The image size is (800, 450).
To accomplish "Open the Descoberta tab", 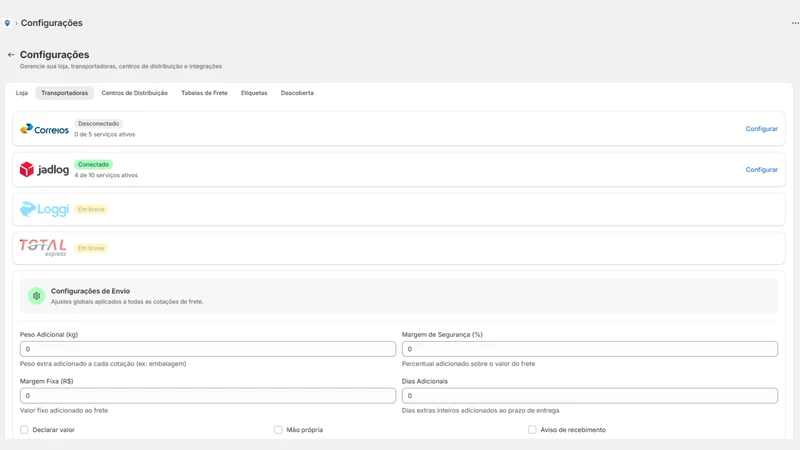I will [x=297, y=93].
